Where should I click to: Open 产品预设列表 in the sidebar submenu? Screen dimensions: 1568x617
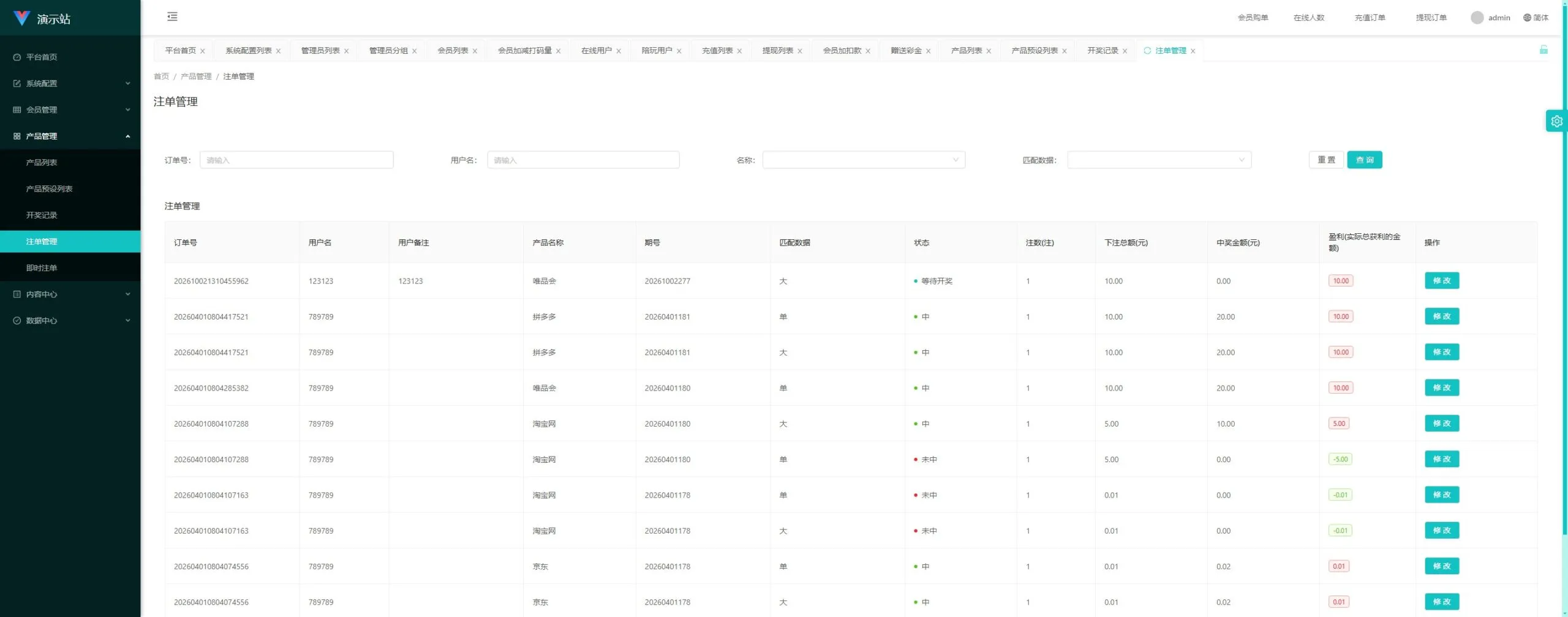(x=70, y=189)
